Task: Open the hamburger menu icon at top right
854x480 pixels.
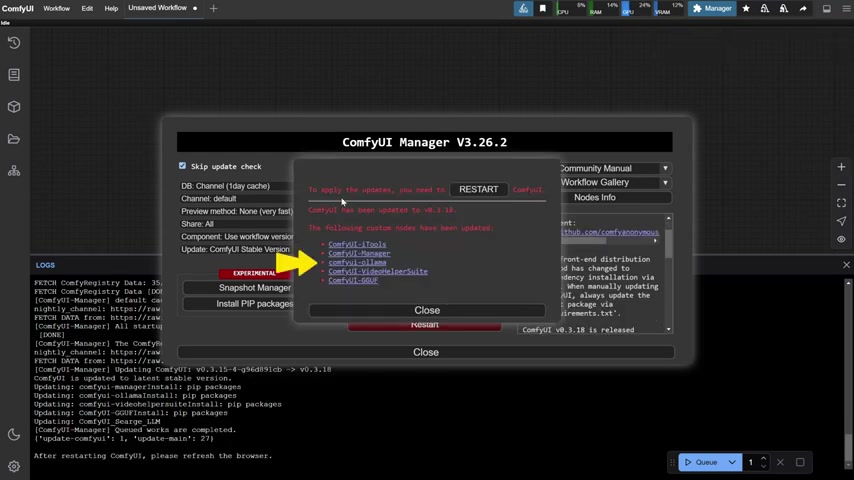Action: [x=846, y=8]
